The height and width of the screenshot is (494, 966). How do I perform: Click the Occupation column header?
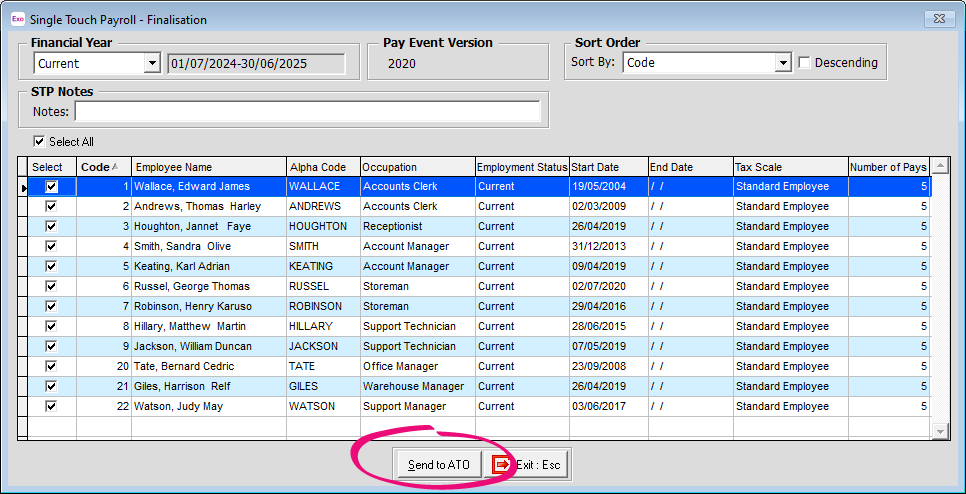pyautogui.click(x=415, y=167)
